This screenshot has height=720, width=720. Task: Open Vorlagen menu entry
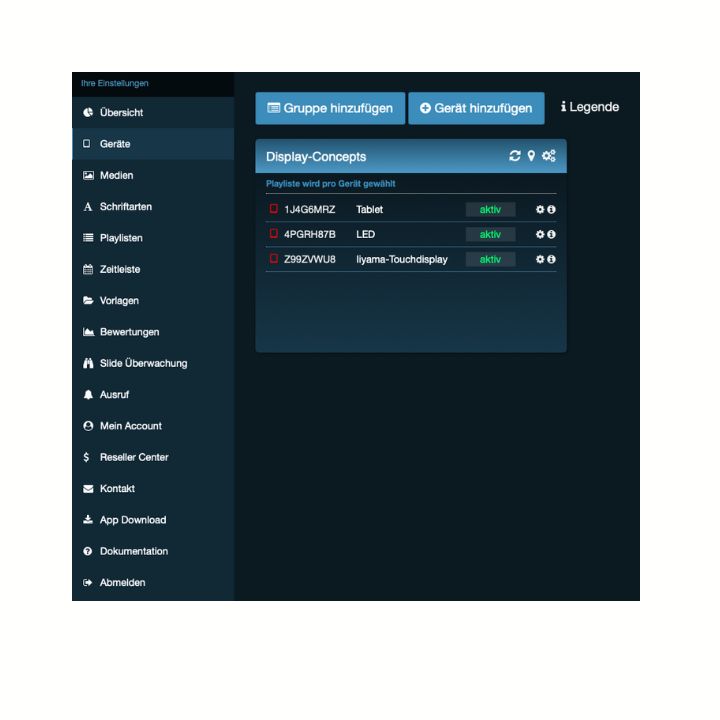(153, 300)
